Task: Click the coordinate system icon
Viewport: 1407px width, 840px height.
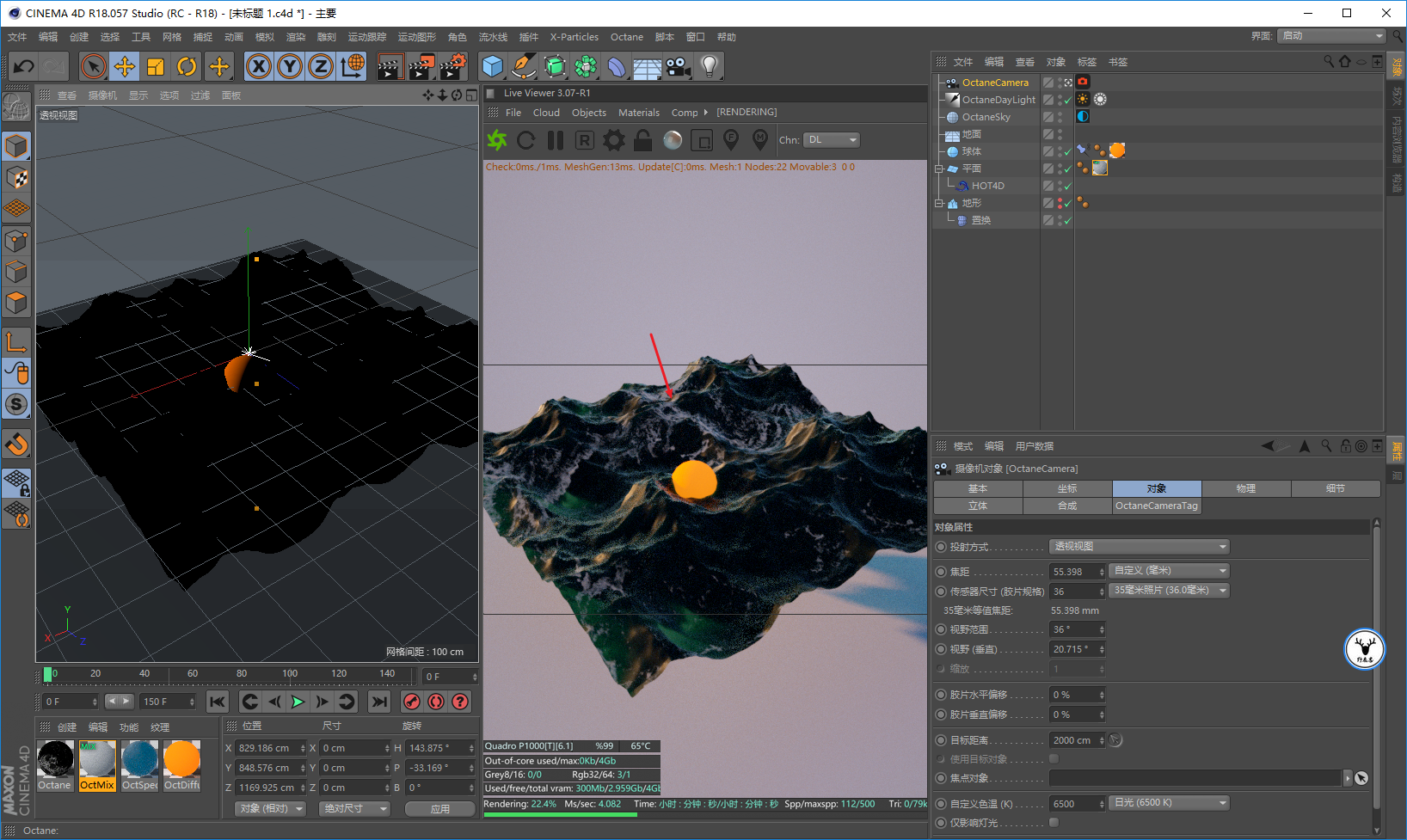Action: (352, 66)
